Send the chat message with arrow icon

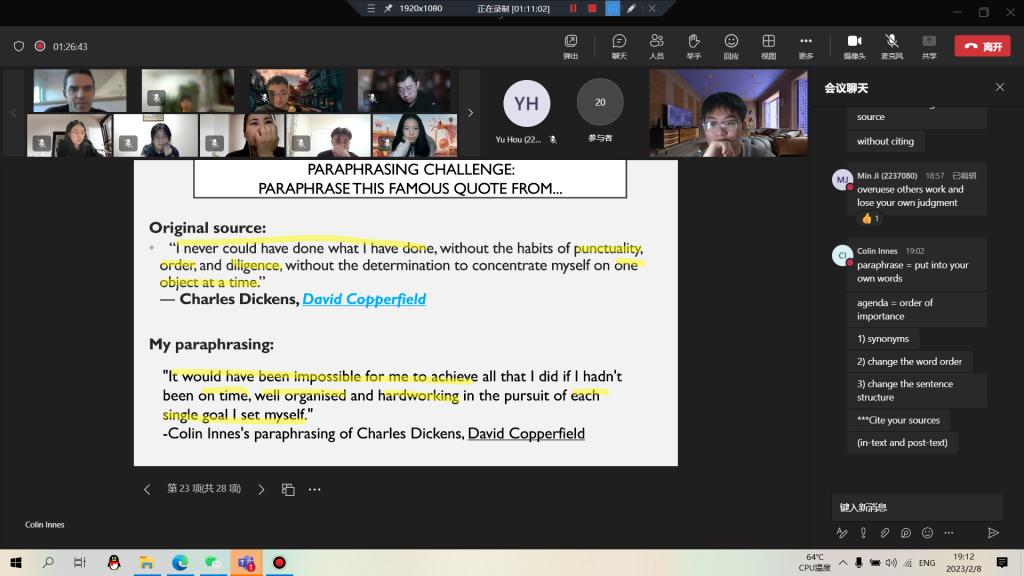coord(993,533)
